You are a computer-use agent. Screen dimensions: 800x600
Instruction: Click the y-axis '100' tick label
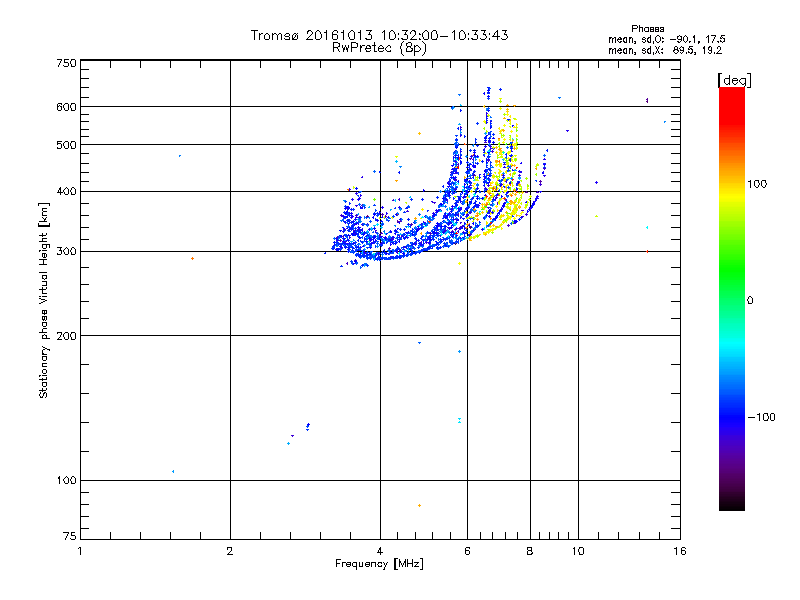tap(66, 480)
